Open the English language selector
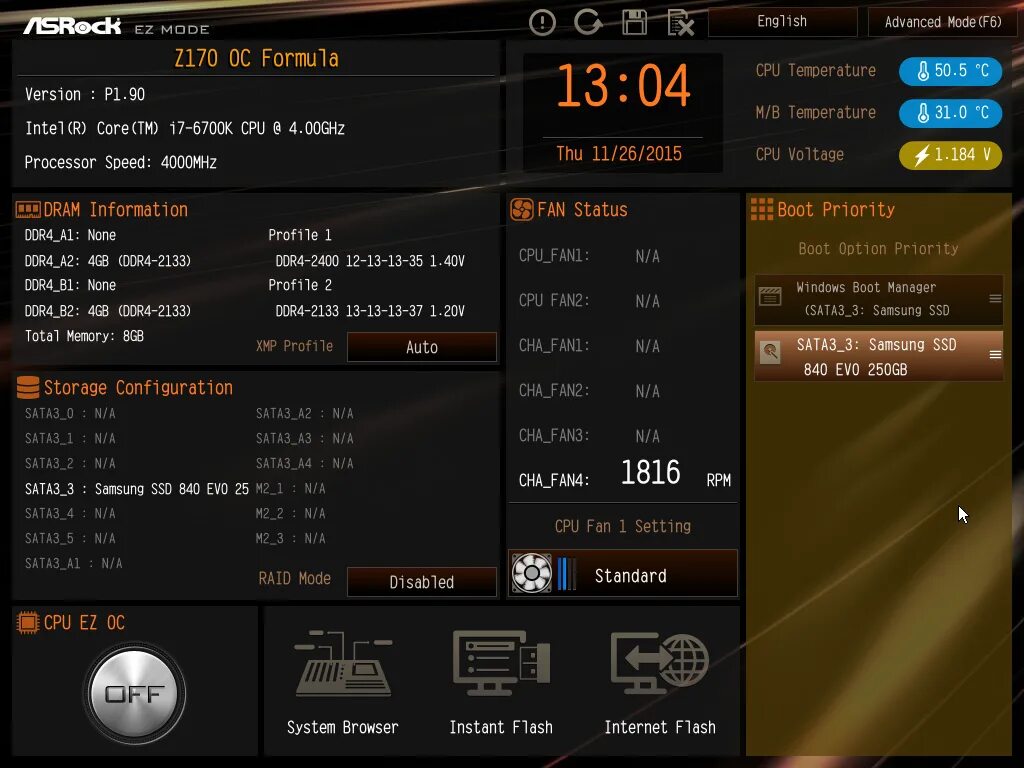 click(782, 22)
